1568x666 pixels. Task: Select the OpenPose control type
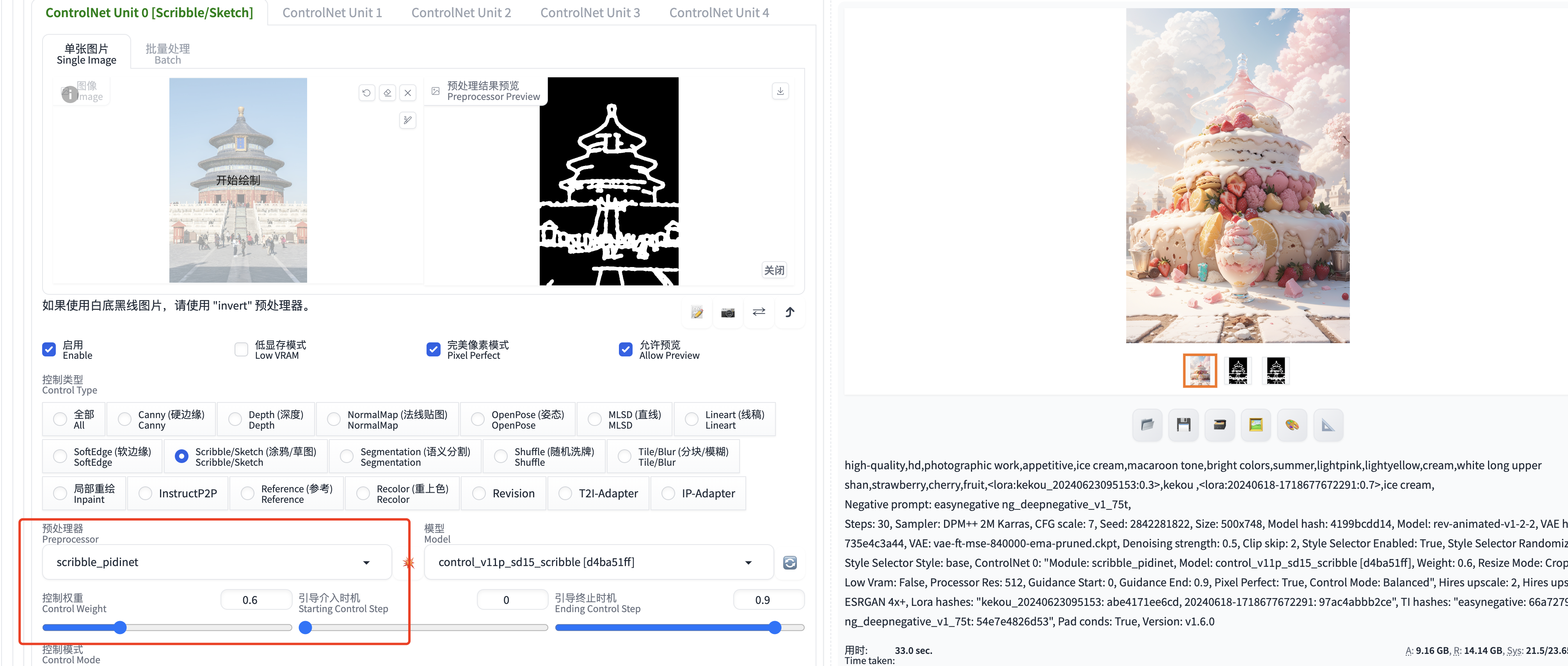[x=518, y=419]
